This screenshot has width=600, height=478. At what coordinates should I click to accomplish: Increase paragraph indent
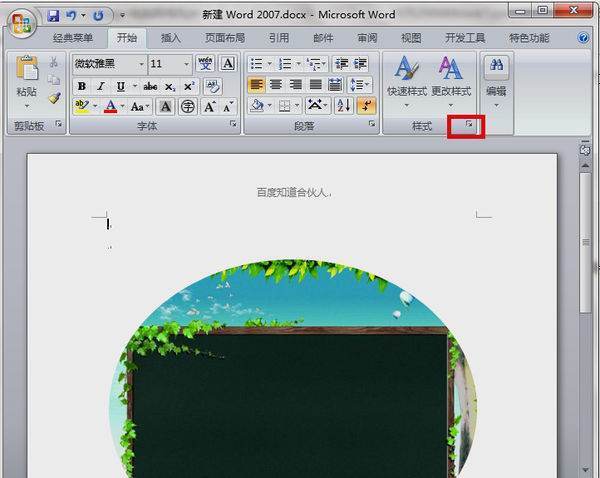(x=360, y=64)
